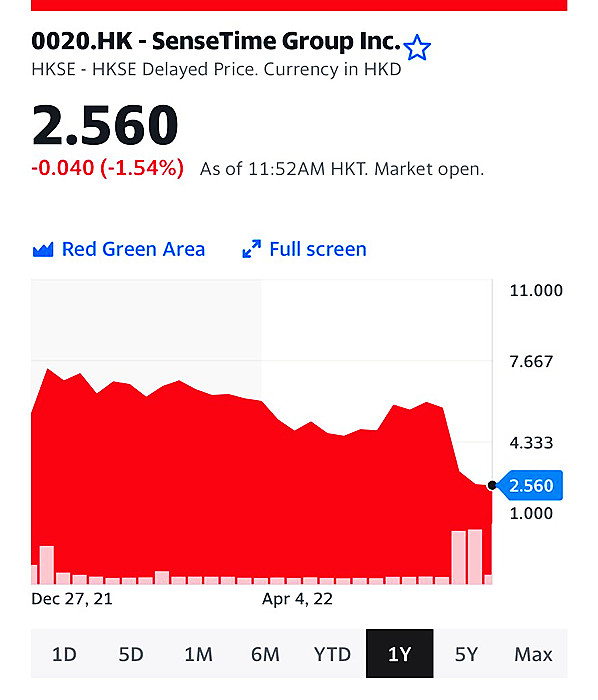This screenshot has height=700, width=598.
Task: Click the Apr 4, 22 date label
Action: pyautogui.click(x=298, y=599)
